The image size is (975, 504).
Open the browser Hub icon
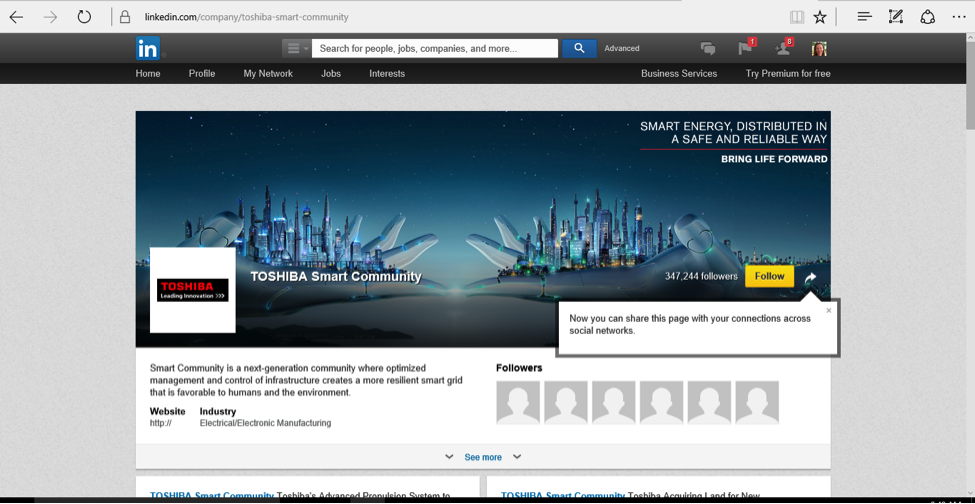click(864, 17)
